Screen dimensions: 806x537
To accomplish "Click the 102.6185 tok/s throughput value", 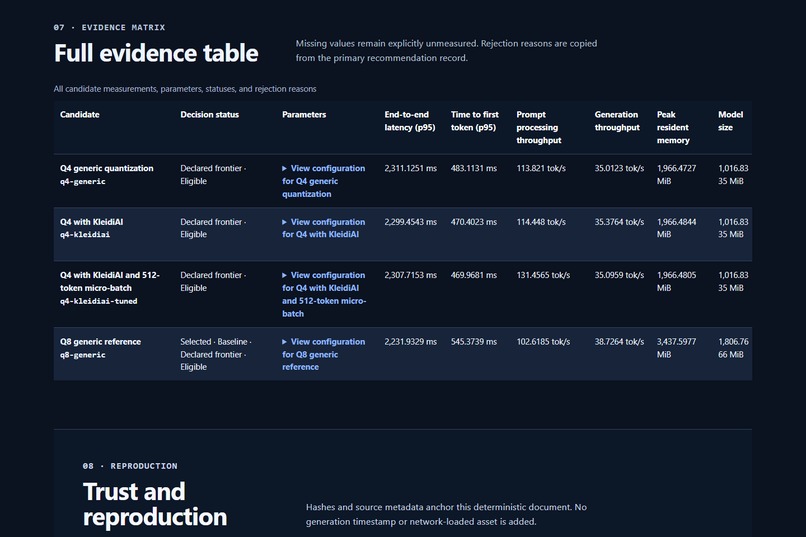I will point(543,342).
